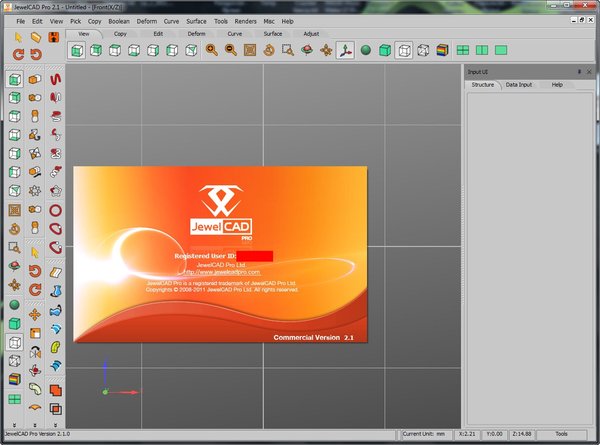Switch to the Deform toolbar tab
Viewport: 600px width, 445px height.
196,33
